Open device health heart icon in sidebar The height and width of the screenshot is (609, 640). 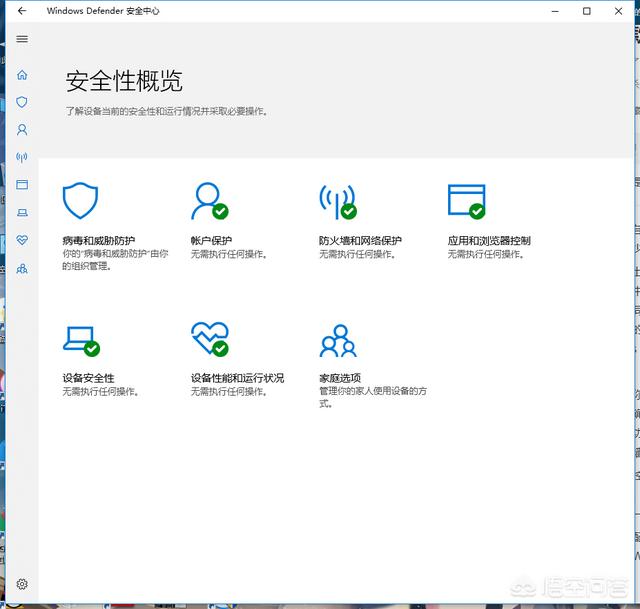[x=22, y=240]
